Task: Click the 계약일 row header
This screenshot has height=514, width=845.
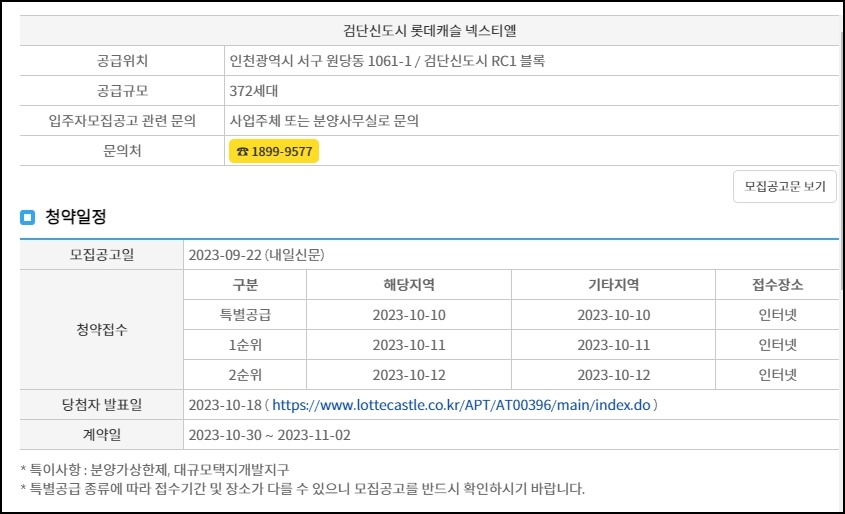Action: click(x=102, y=435)
